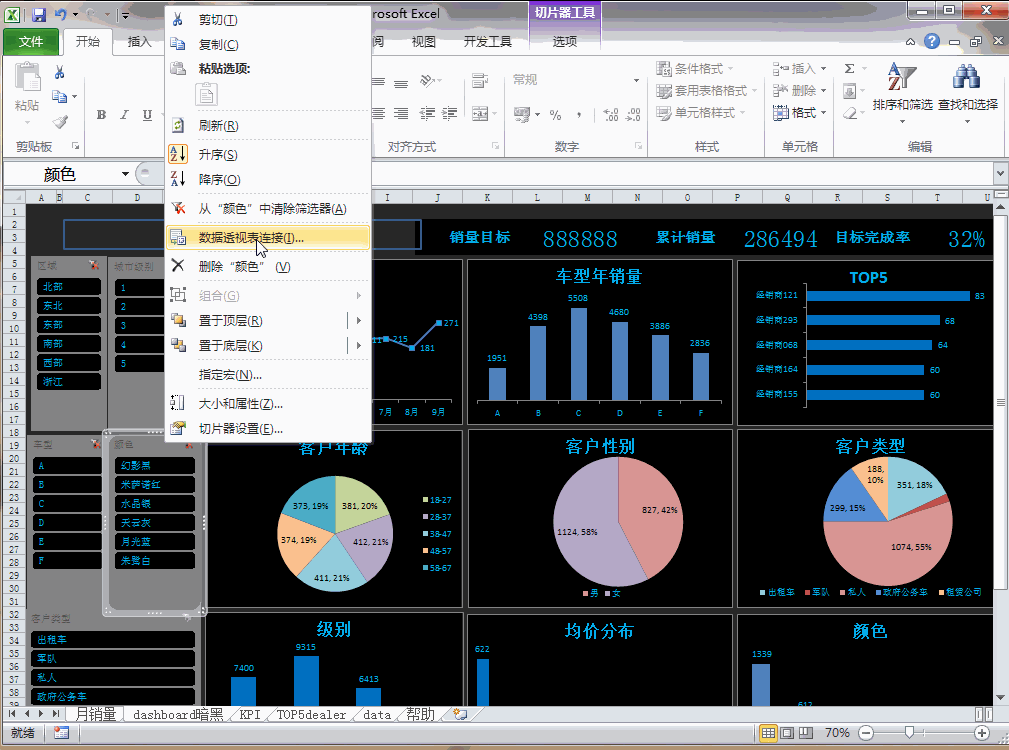This screenshot has width=1009, height=750.
Task: Click the 70% zoom level button
Action: [x=837, y=733]
